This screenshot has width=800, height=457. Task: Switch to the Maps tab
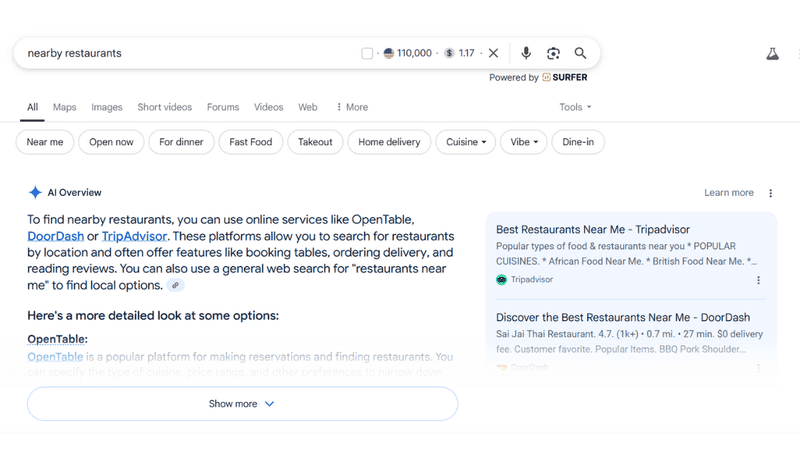click(64, 107)
